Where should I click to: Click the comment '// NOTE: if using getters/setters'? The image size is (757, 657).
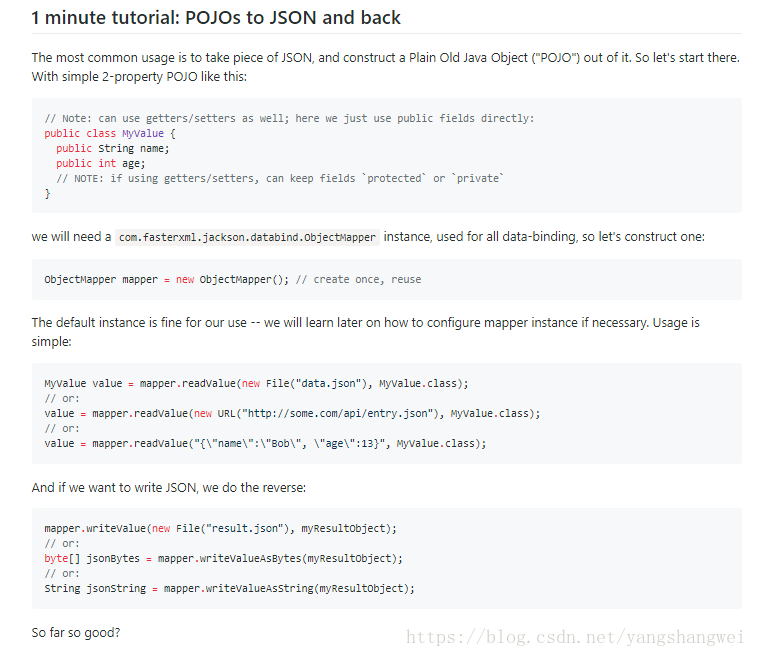pyautogui.click(x=280, y=178)
